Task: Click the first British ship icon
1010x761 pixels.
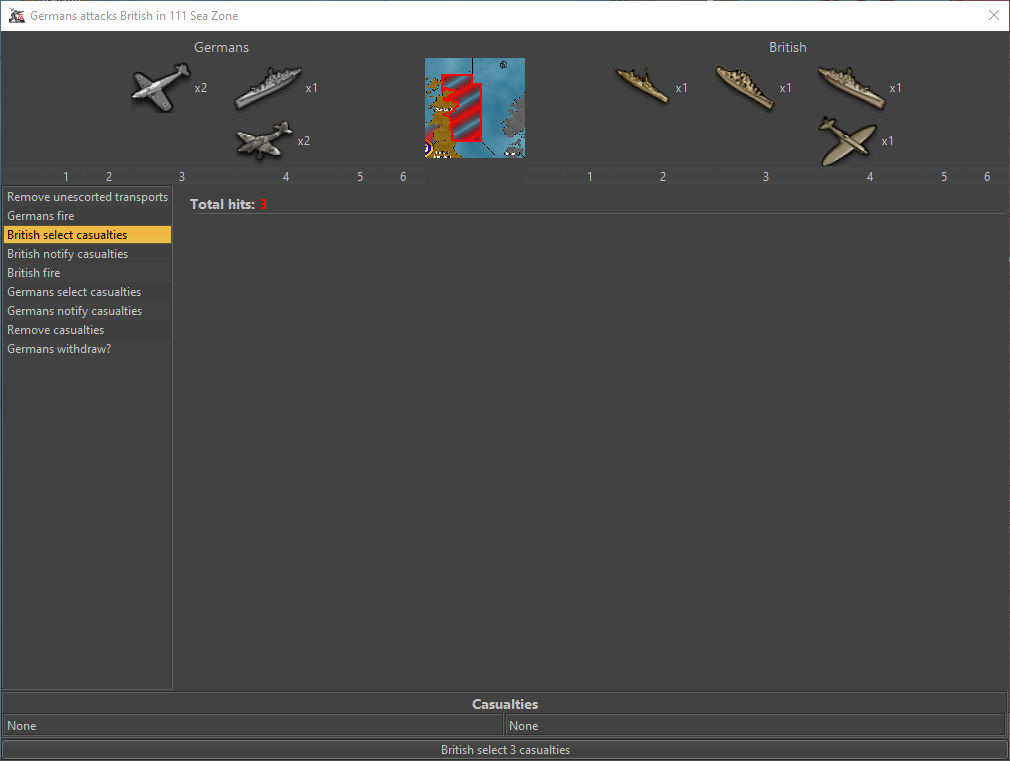Action: pos(642,86)
